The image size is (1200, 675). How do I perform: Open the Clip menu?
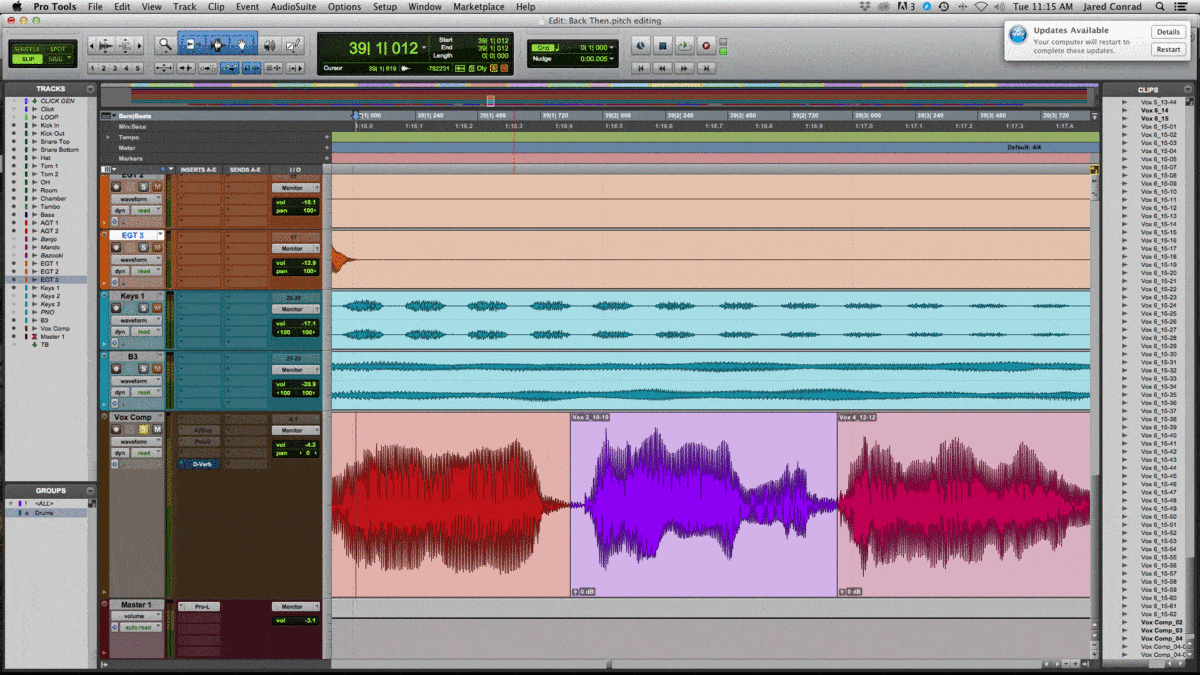(x=216, y=6)
